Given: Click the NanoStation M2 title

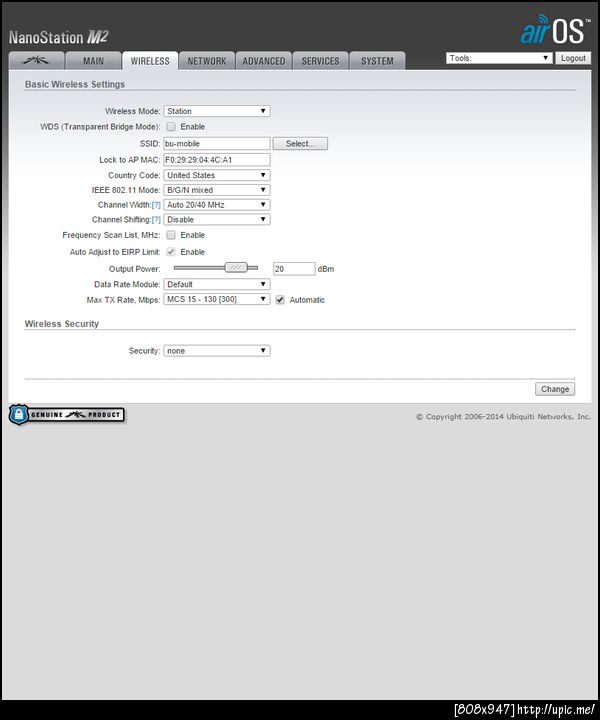Looking at the screenshot, I should coord(59,37).
